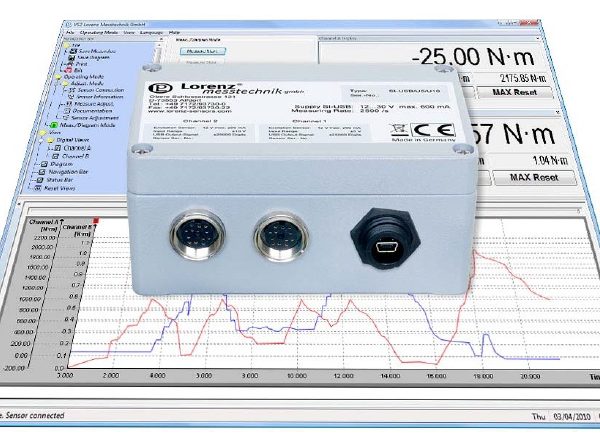Click MAX Reset below 1.04 N·m

(x=535, y=177)
